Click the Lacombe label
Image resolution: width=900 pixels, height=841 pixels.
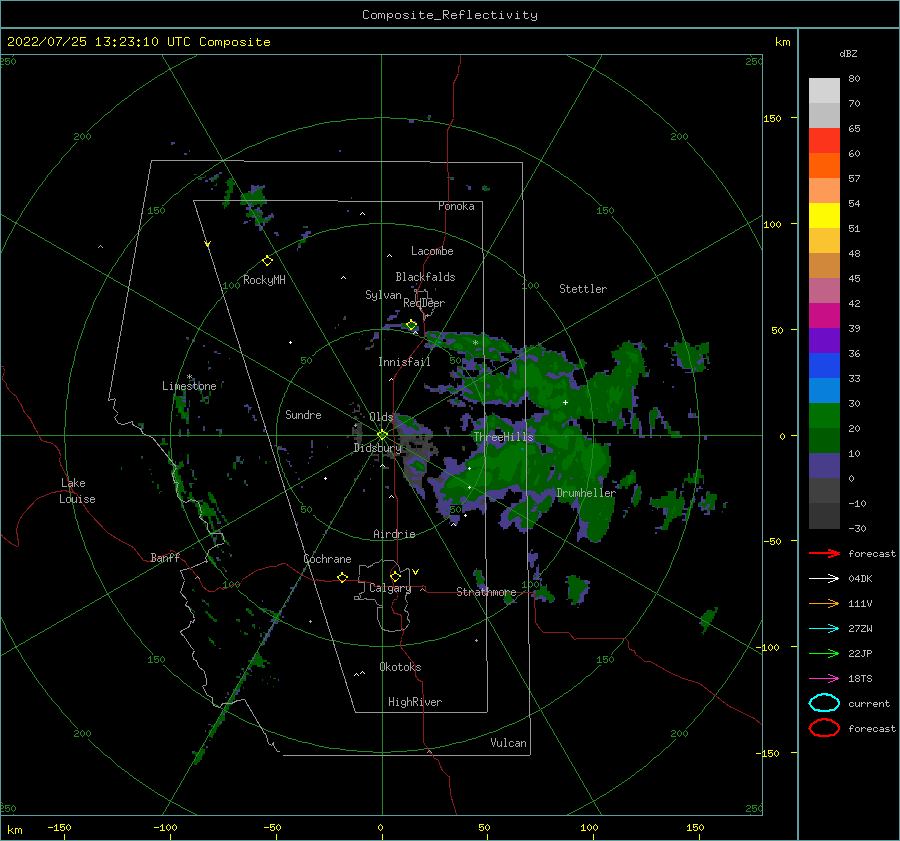coord(432,251)
